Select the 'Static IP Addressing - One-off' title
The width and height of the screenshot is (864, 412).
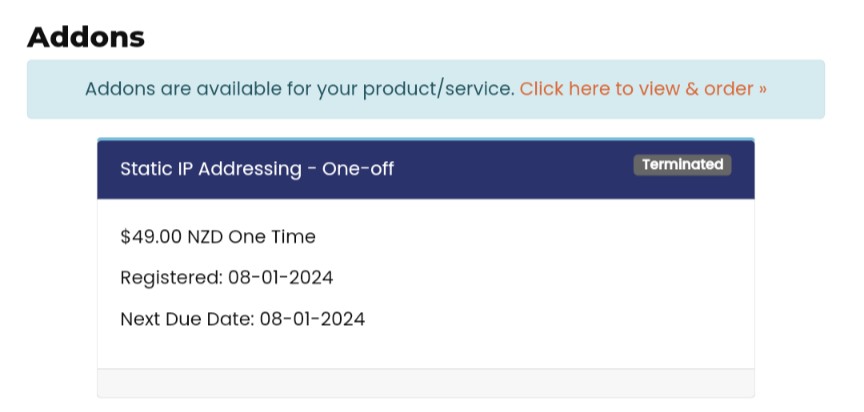[x=257, y=169]
